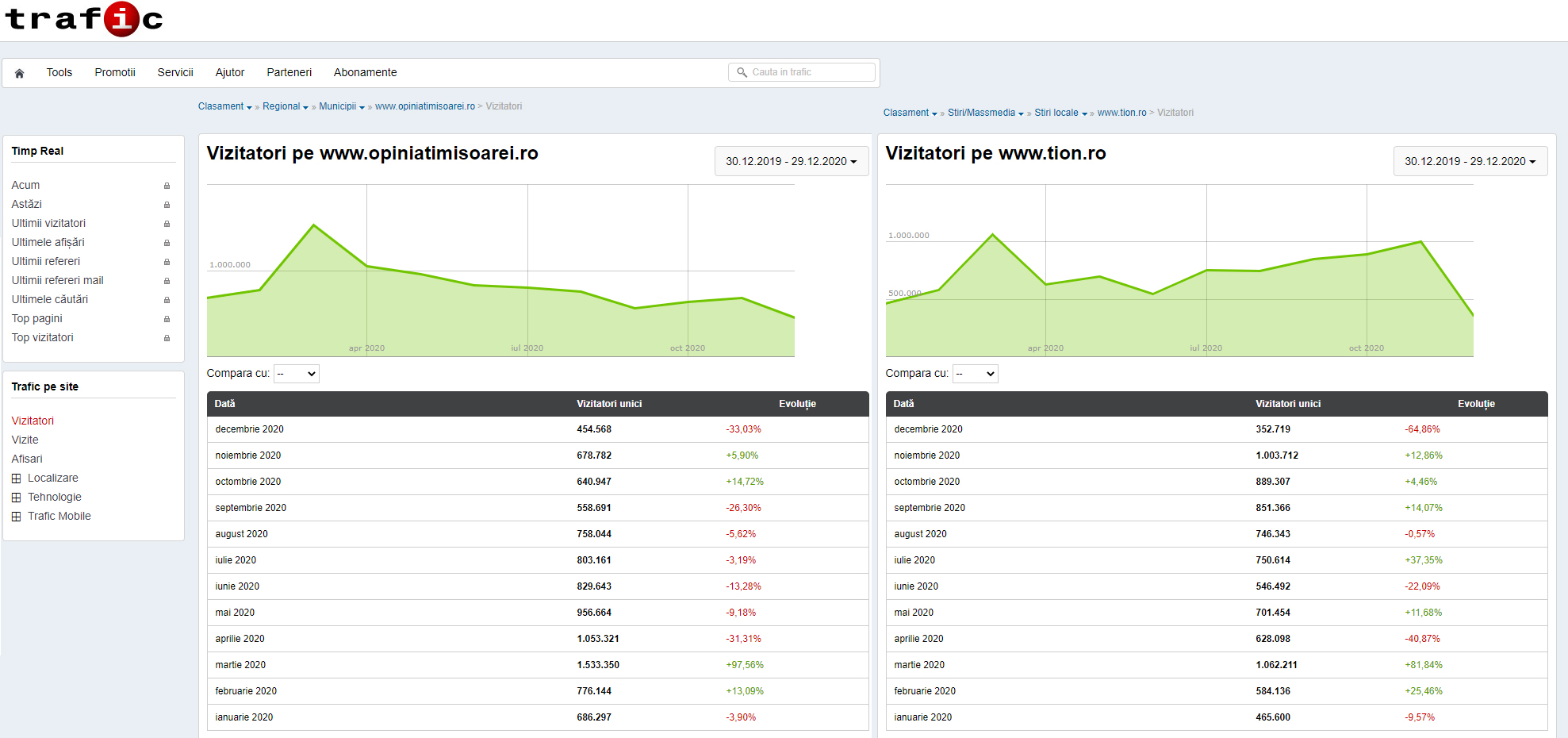Sort by Vizitatori unici in tion.ro table
Viewport: 1568px width, 738px height.
1288,404
